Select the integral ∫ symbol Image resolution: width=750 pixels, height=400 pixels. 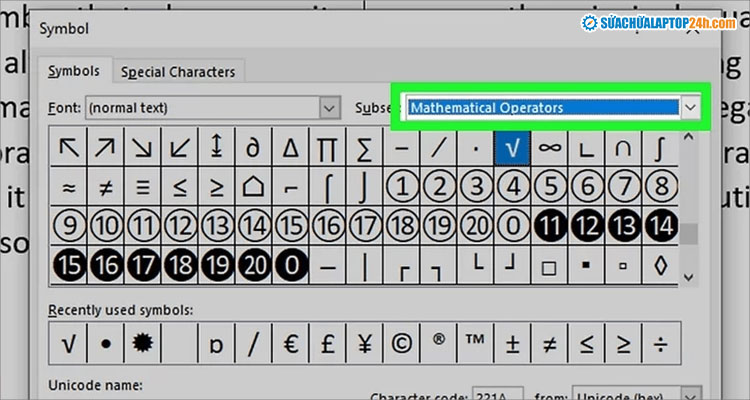point(660,148)
